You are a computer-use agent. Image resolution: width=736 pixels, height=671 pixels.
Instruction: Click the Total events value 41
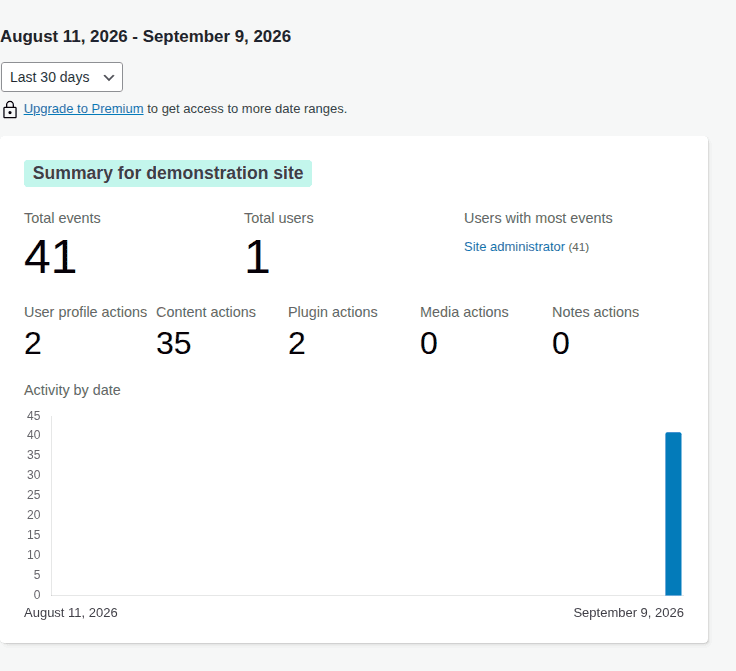(x=50, y=257)
